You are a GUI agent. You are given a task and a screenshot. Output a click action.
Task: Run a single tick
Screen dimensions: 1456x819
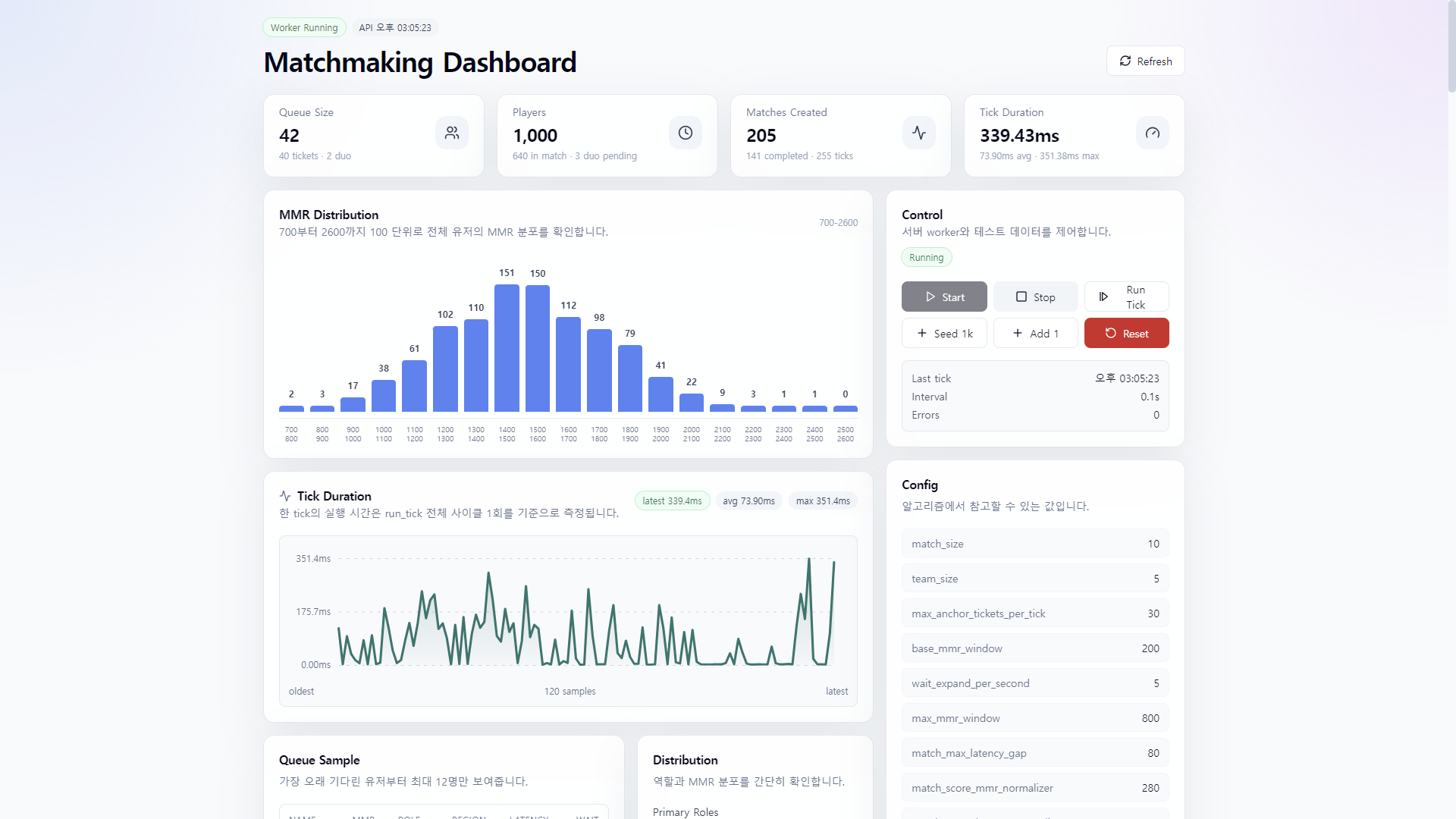[x=1126, y=297]
